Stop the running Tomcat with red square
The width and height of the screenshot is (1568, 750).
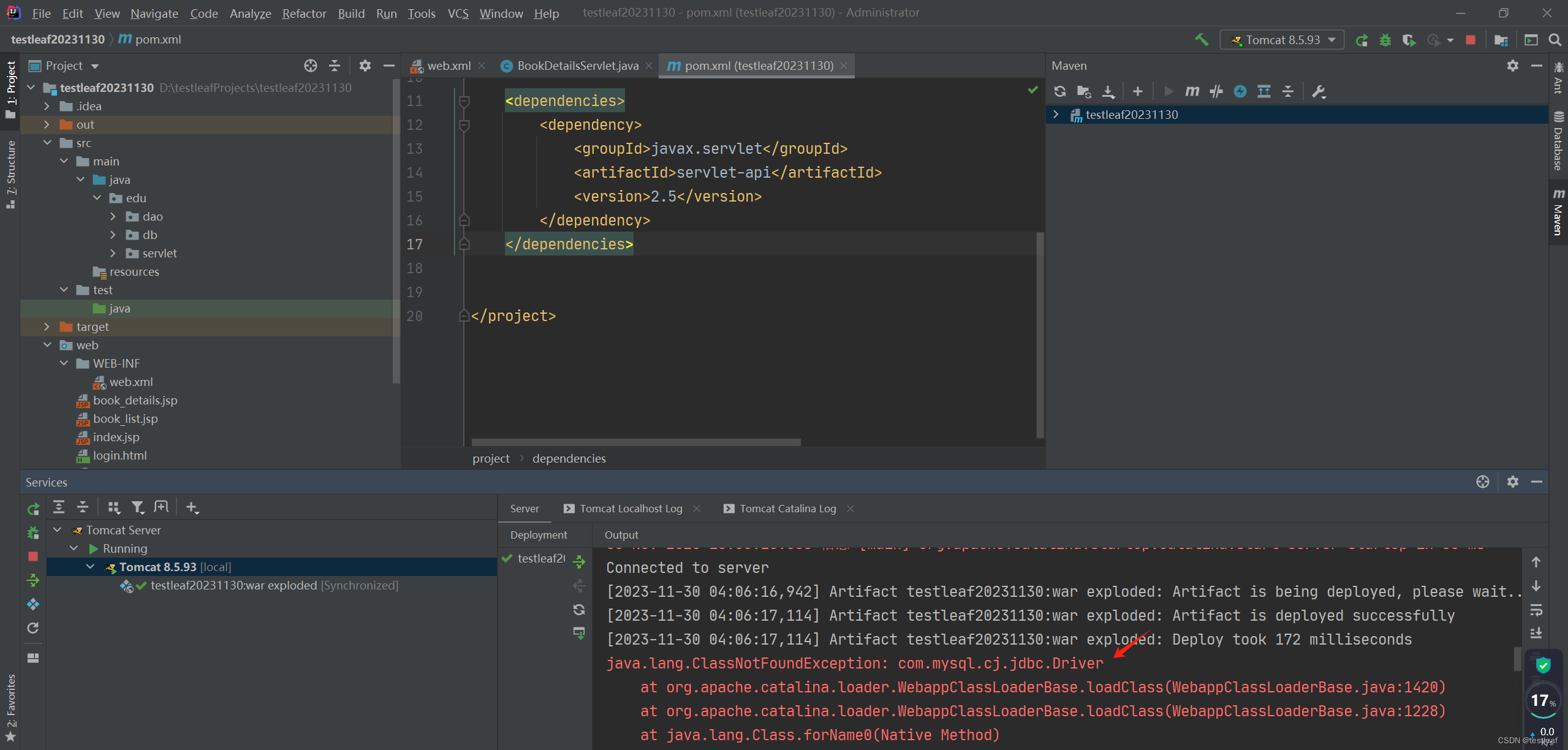point(1470,40)
